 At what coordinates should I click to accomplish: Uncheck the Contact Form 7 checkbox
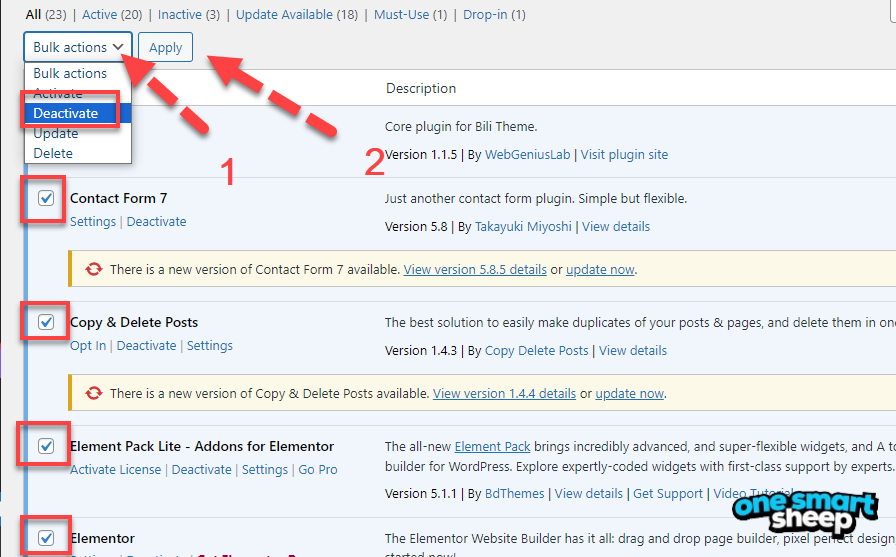(x=46, y=198)
